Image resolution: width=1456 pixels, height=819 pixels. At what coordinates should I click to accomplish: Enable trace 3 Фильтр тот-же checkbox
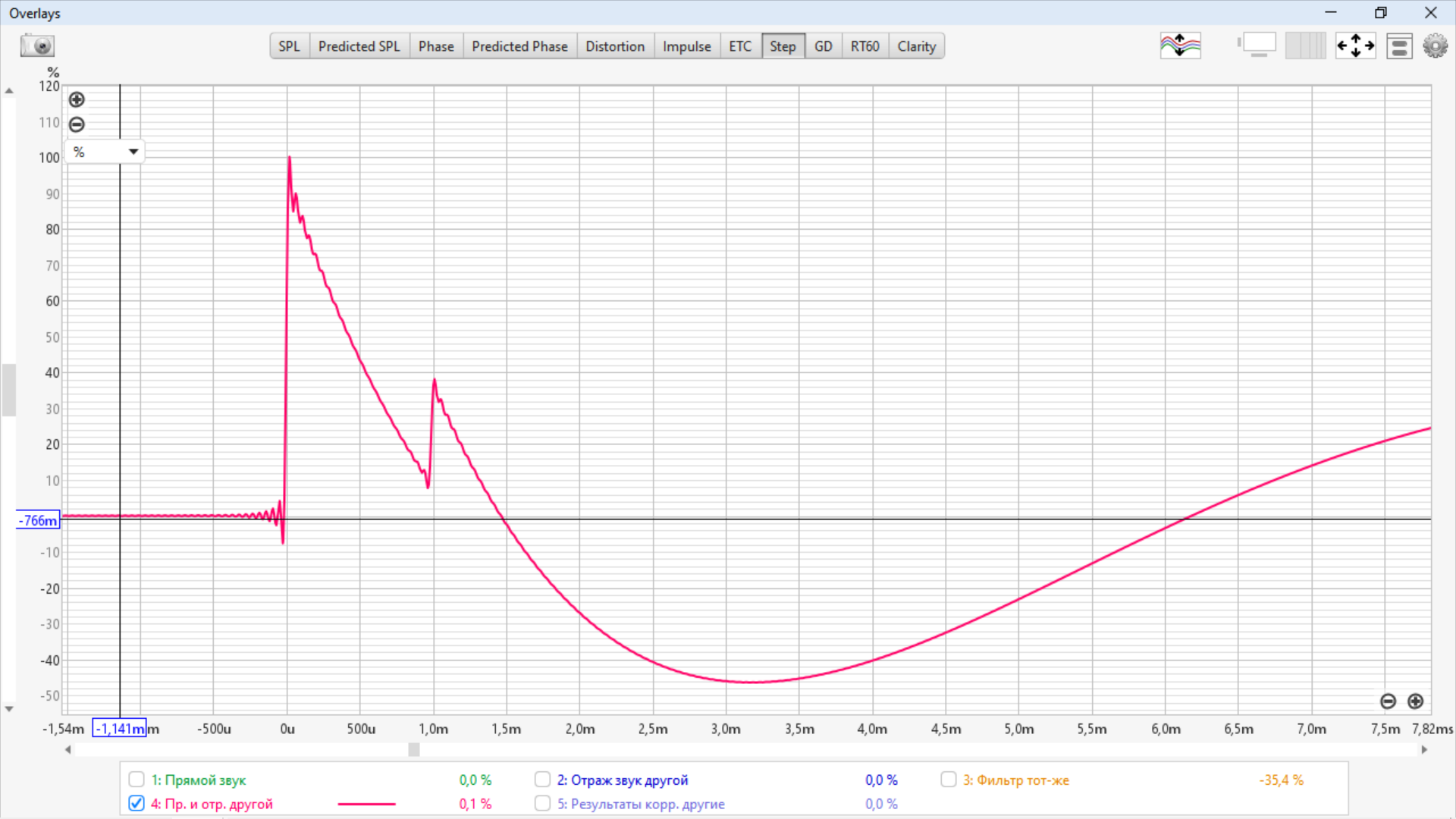948,780
